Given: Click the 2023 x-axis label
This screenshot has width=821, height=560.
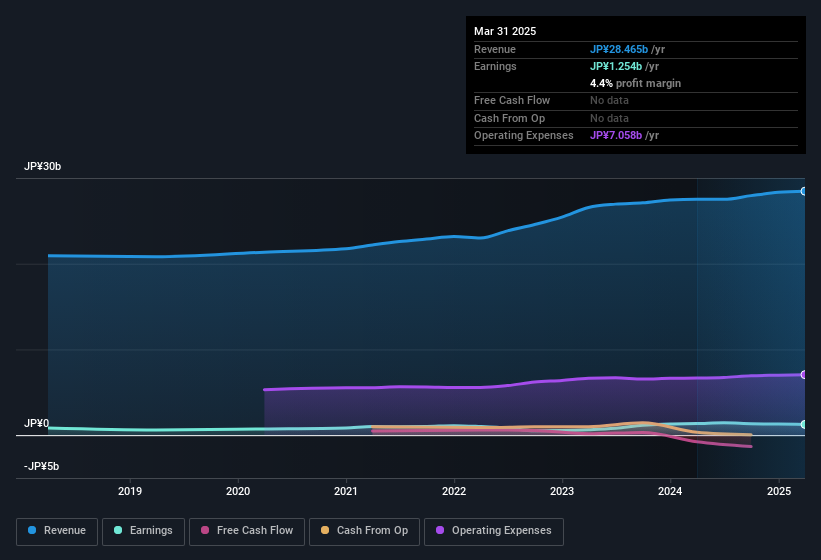Looking at the screenshot, I should [562, 491].
